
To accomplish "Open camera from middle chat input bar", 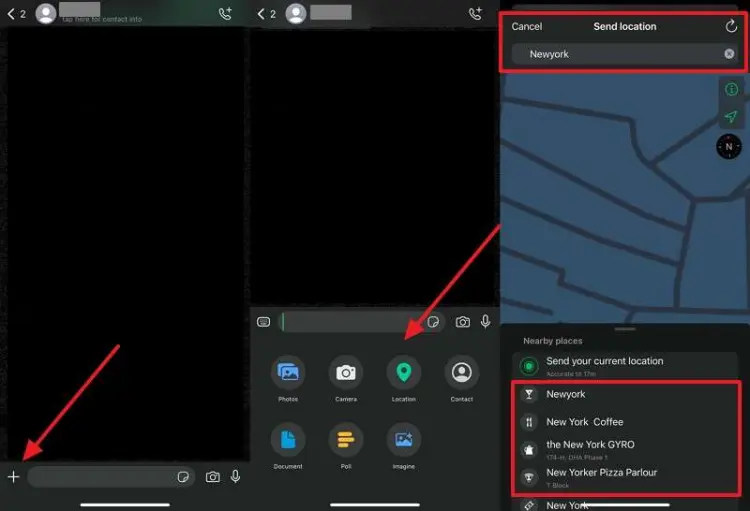I will click(463, 322).
